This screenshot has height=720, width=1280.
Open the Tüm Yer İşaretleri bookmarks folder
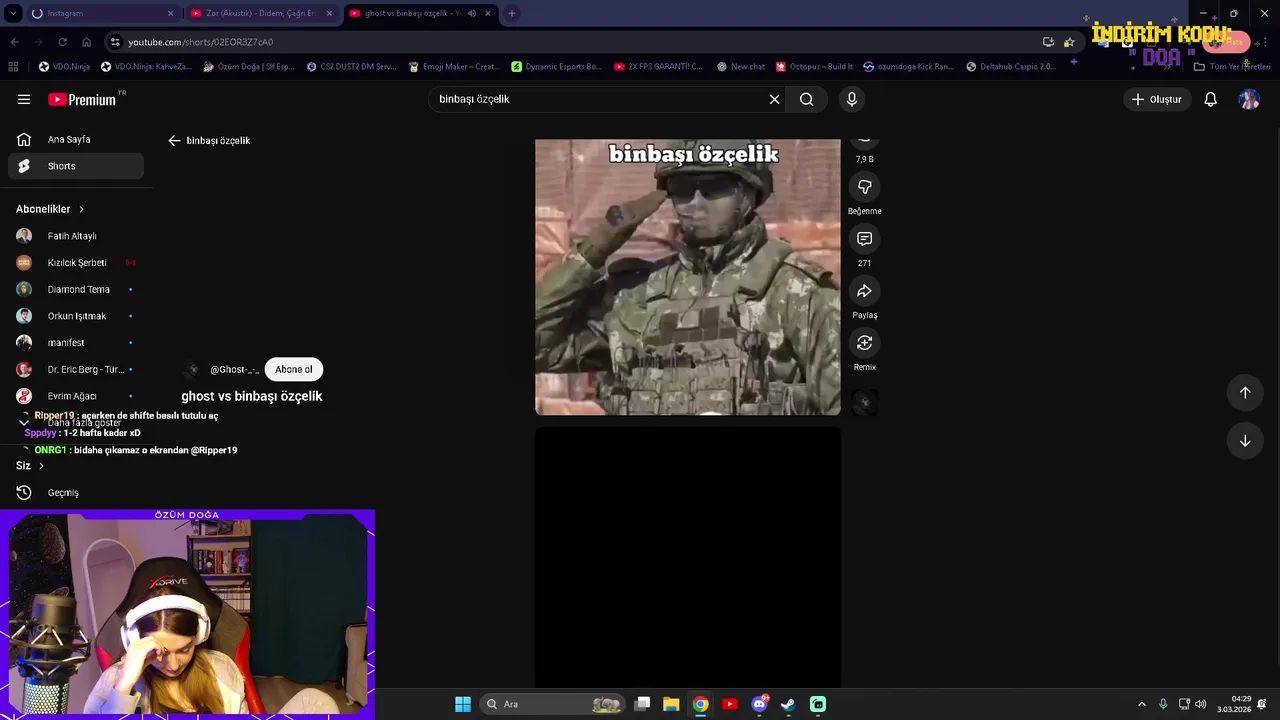[1232, 67]
